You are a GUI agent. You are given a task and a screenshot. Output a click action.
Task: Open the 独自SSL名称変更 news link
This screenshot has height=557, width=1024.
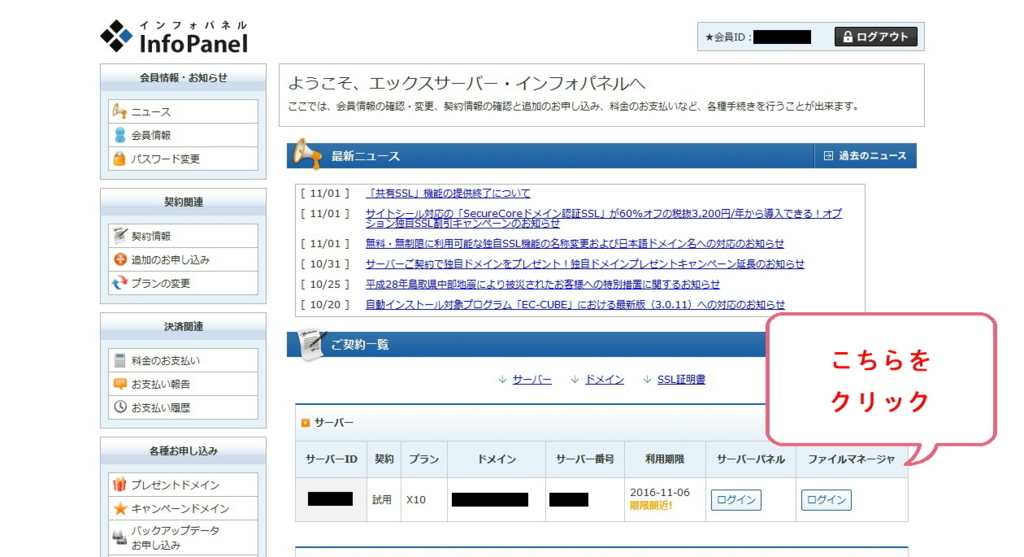[x=575, y=244]
